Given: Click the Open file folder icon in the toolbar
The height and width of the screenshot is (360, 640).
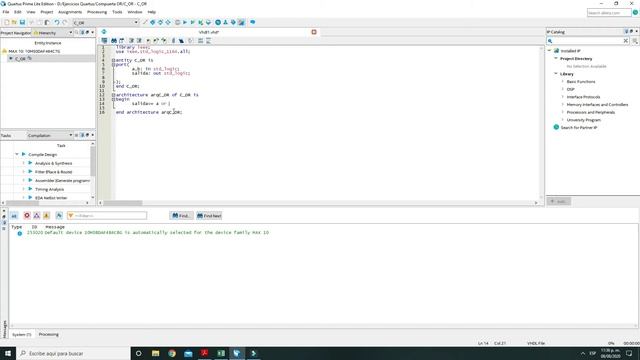Looking at the screenshot, I should point(14,22).
